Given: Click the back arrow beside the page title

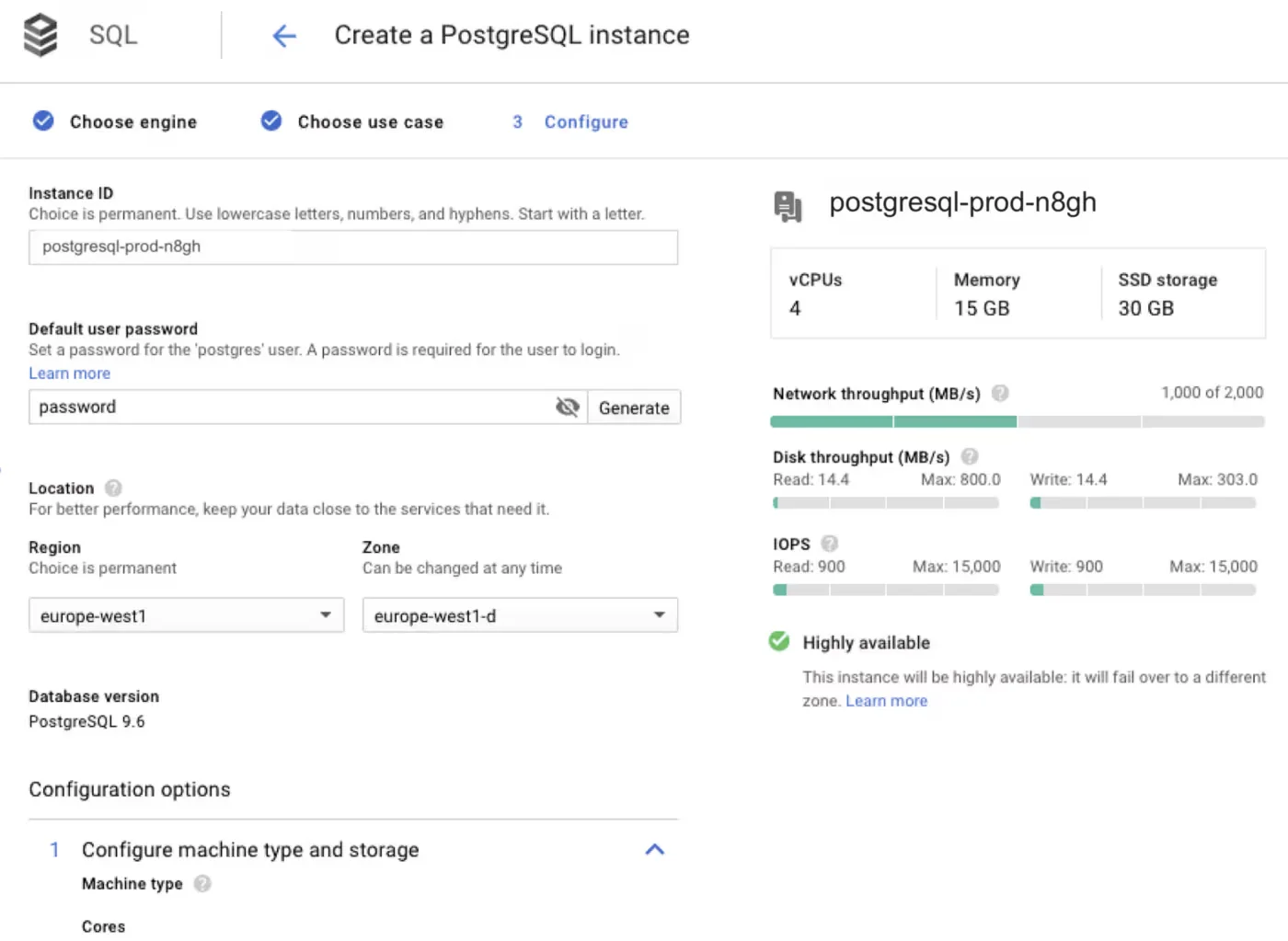Looking at the screenshot, I should pyautogui.click(x=284, y=35).
